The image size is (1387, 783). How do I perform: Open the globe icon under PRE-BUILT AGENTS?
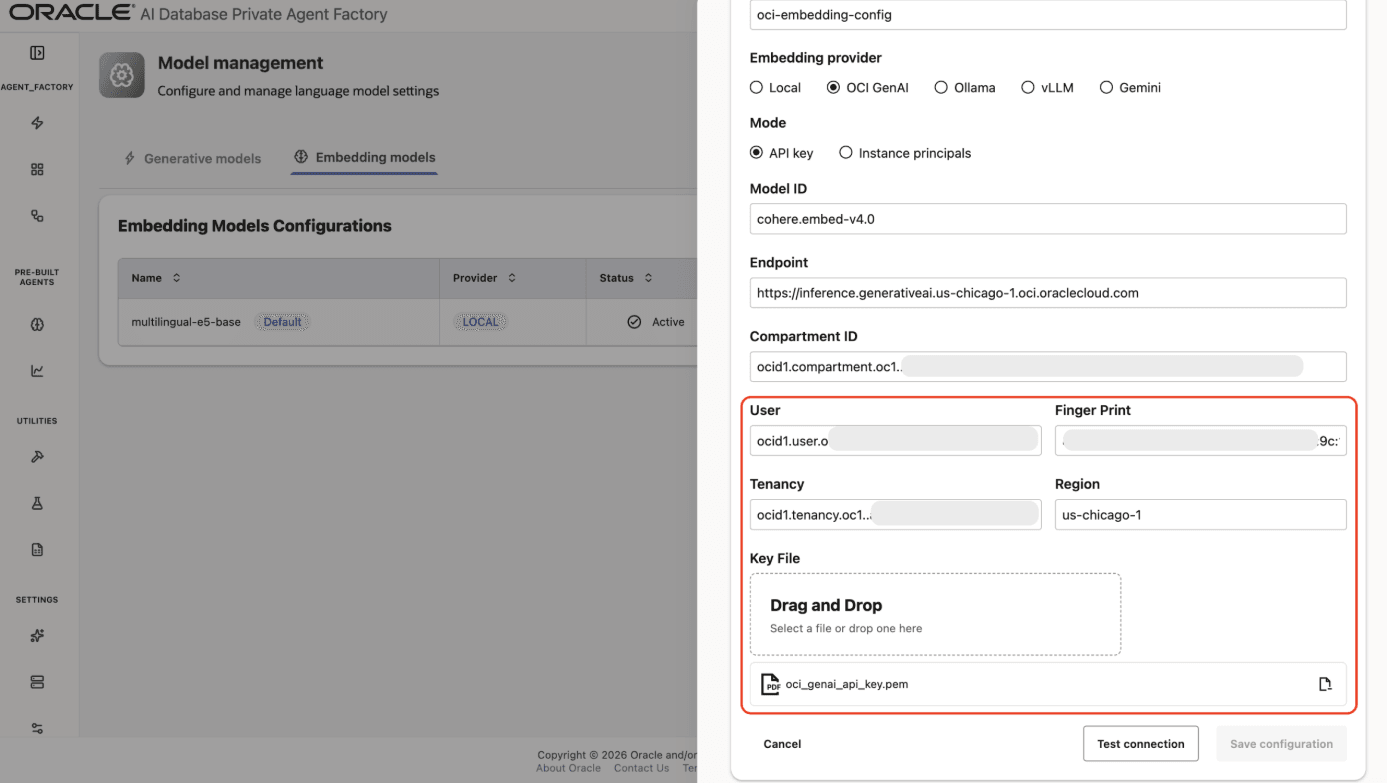tap(37, 323)
